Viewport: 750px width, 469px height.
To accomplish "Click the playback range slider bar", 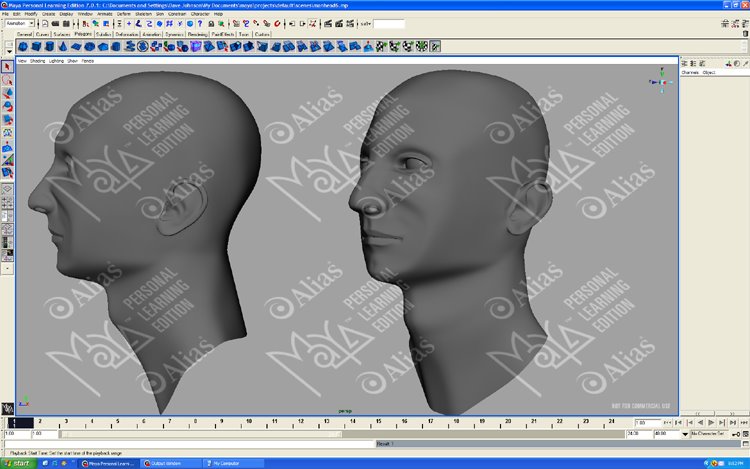I will tap(201, 434).
